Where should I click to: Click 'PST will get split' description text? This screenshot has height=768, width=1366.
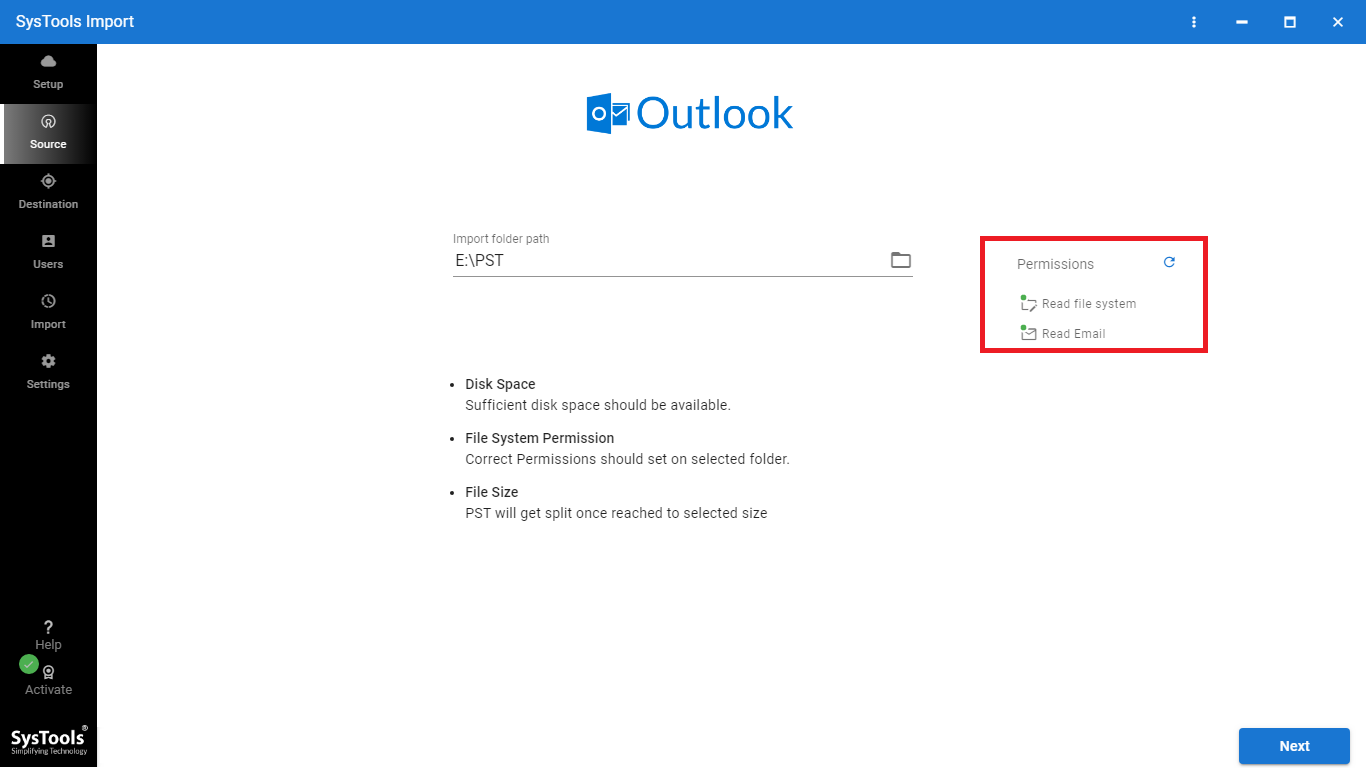(x=616, y=513)
